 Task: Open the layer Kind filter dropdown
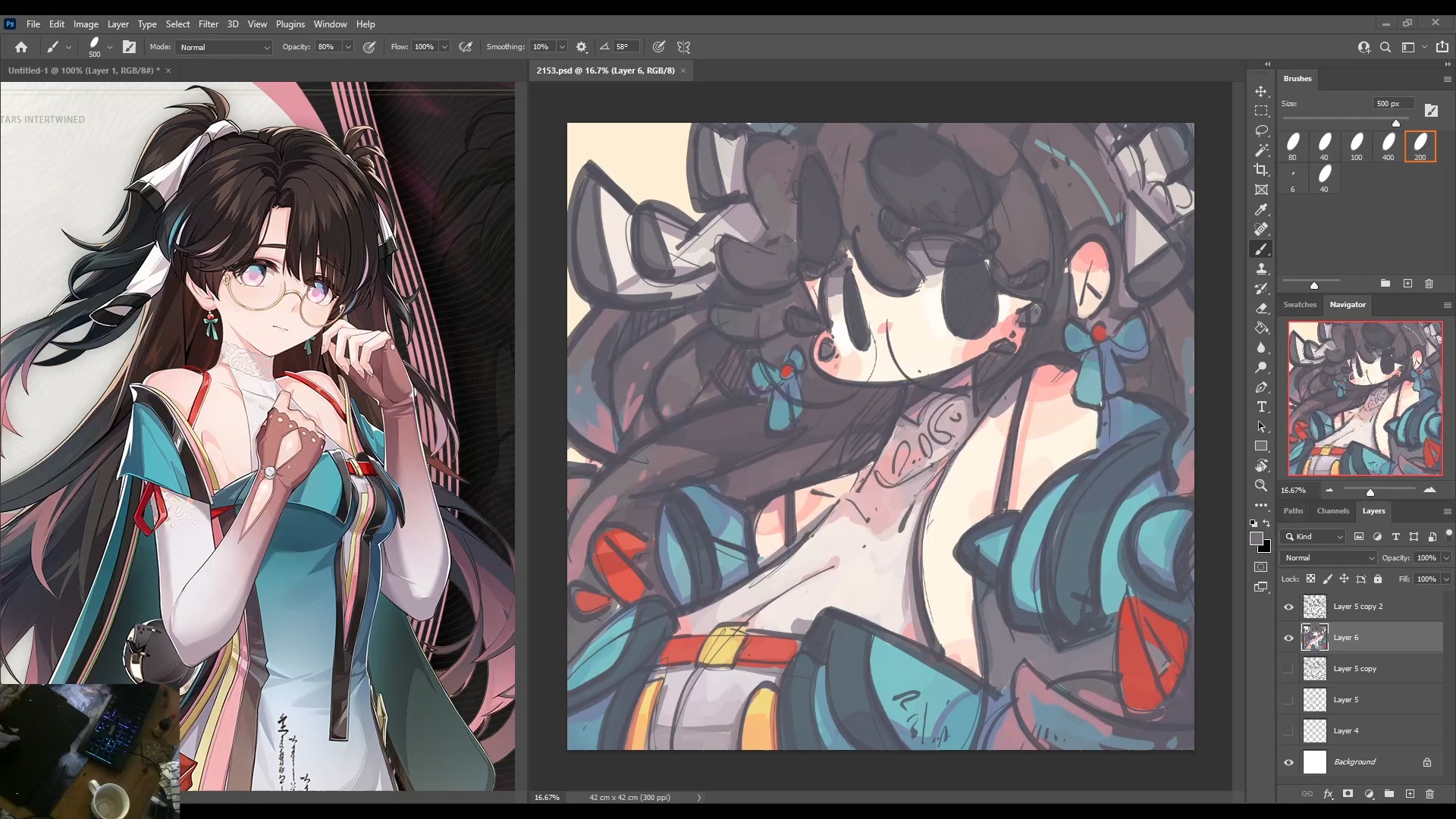[x=1313, y=537]
